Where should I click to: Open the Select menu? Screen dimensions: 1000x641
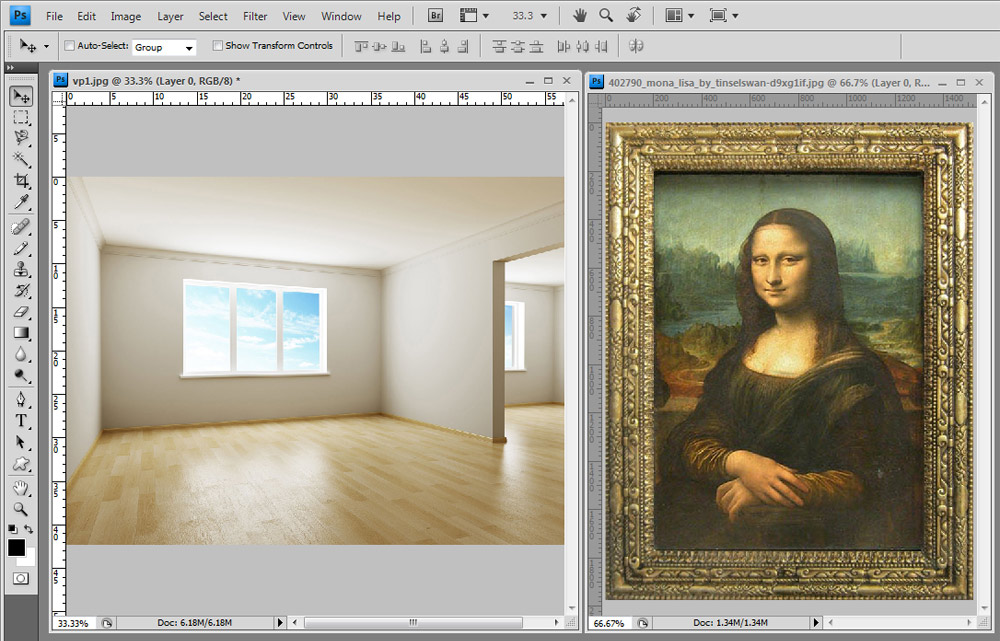[213, 16]
